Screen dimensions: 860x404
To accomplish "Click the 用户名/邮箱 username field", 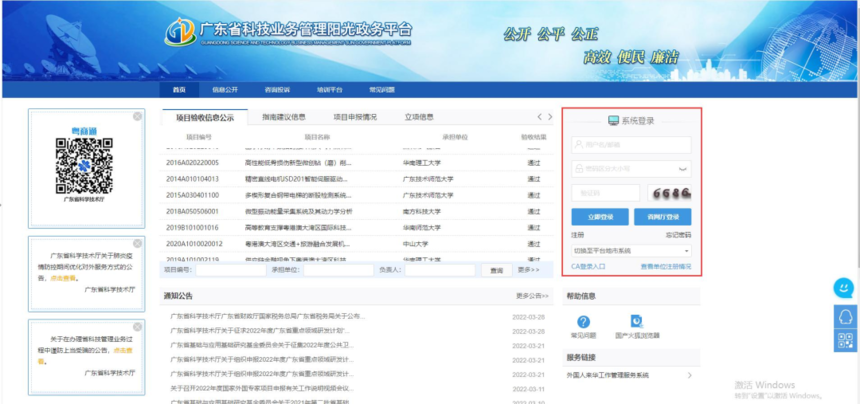I will point(631,145).
